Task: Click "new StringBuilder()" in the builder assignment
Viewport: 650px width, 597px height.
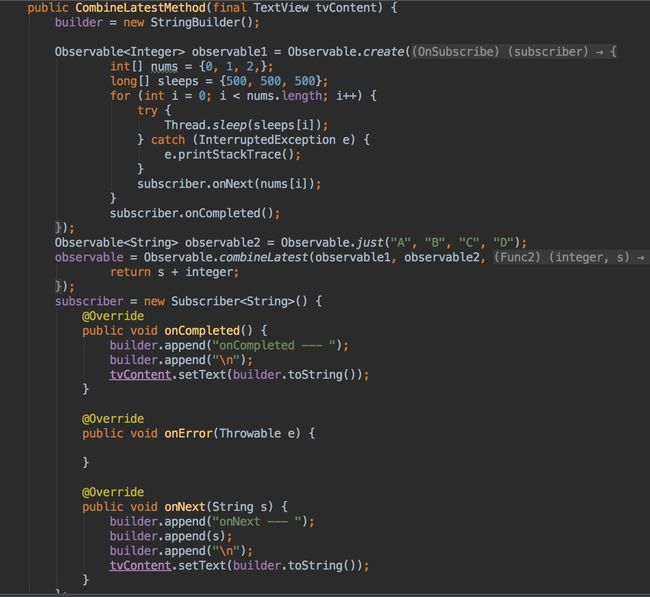Action: pos(188,22)
